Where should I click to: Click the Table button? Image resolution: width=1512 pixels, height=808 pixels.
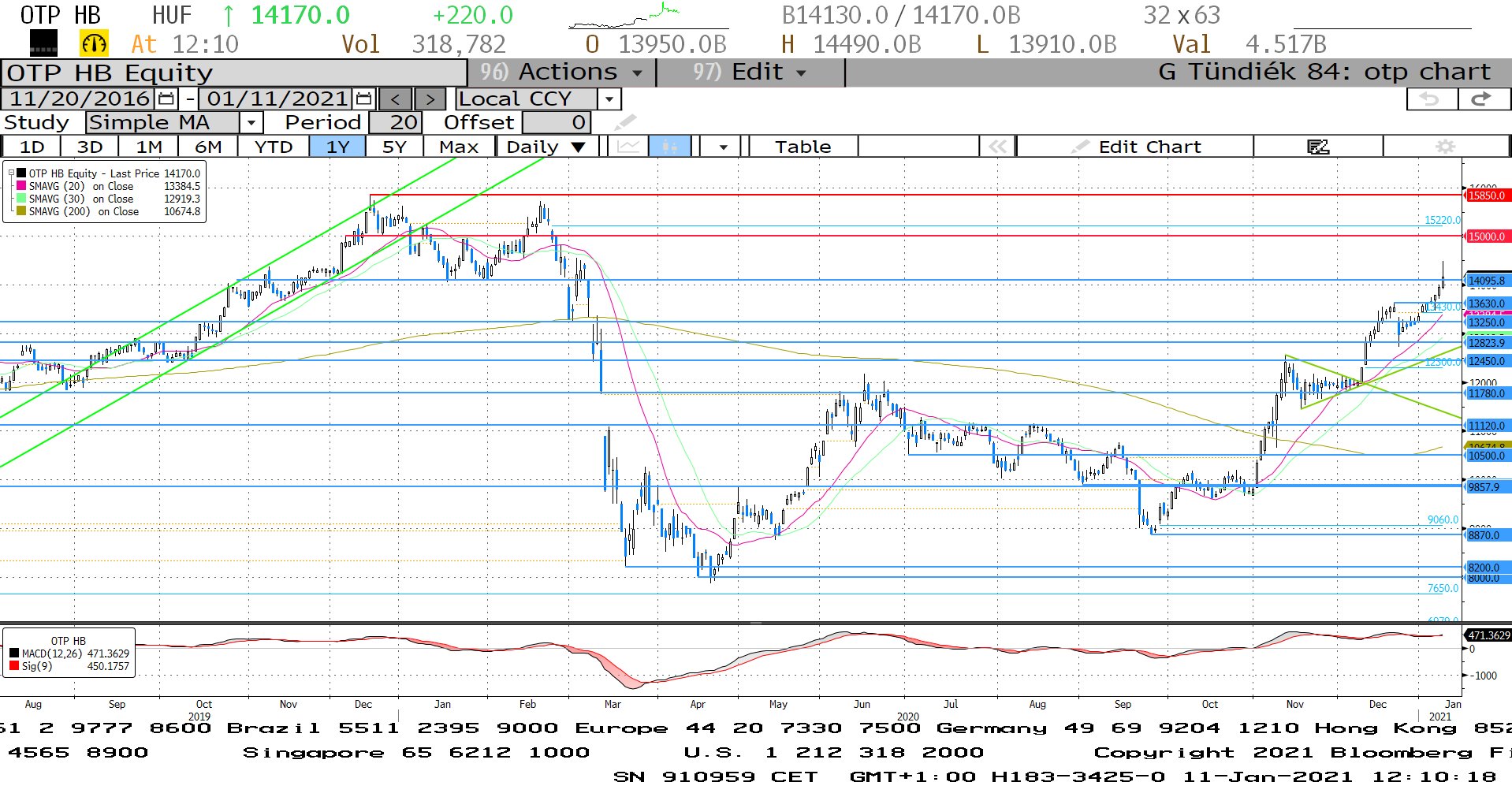coord(803,147)
